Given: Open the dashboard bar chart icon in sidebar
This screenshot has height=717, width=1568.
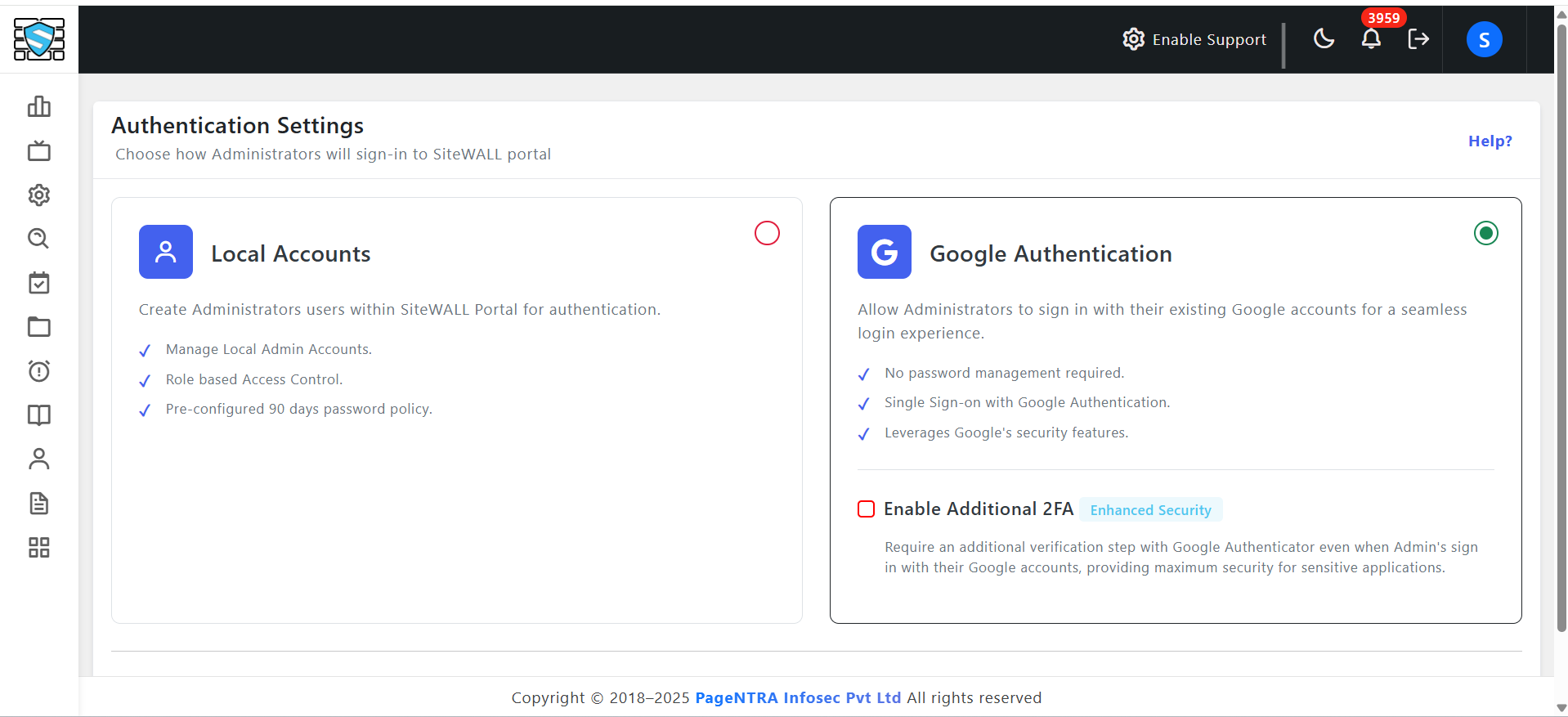Looking at the screenshot, I should tap(39, 106).
